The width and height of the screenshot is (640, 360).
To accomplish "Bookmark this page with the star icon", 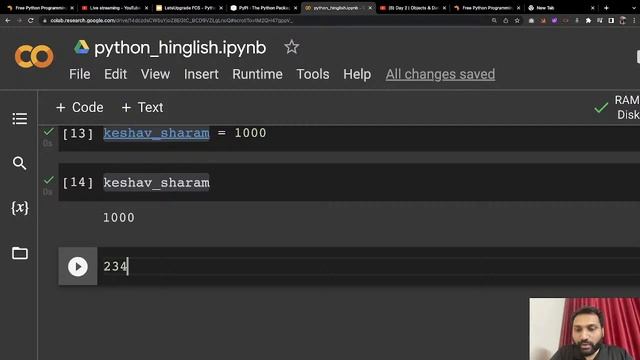I will (x=517, y=20).
